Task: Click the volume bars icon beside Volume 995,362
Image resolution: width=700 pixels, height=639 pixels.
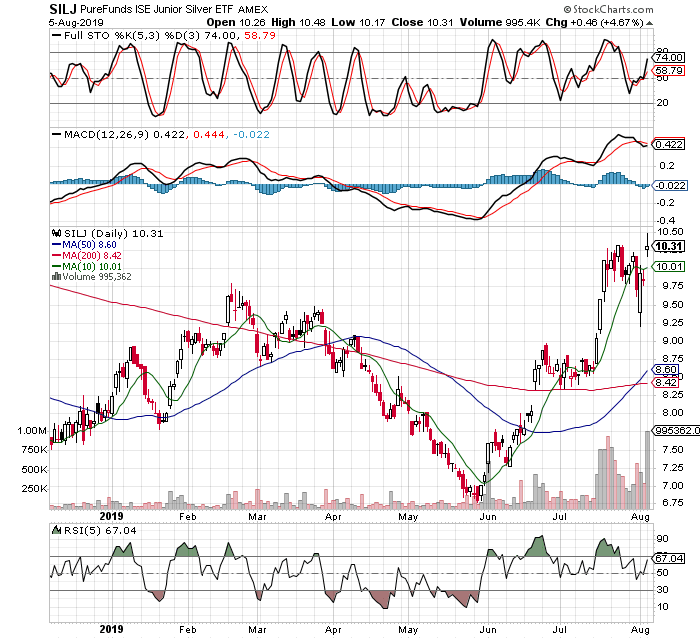Action: tap(56, 276)
